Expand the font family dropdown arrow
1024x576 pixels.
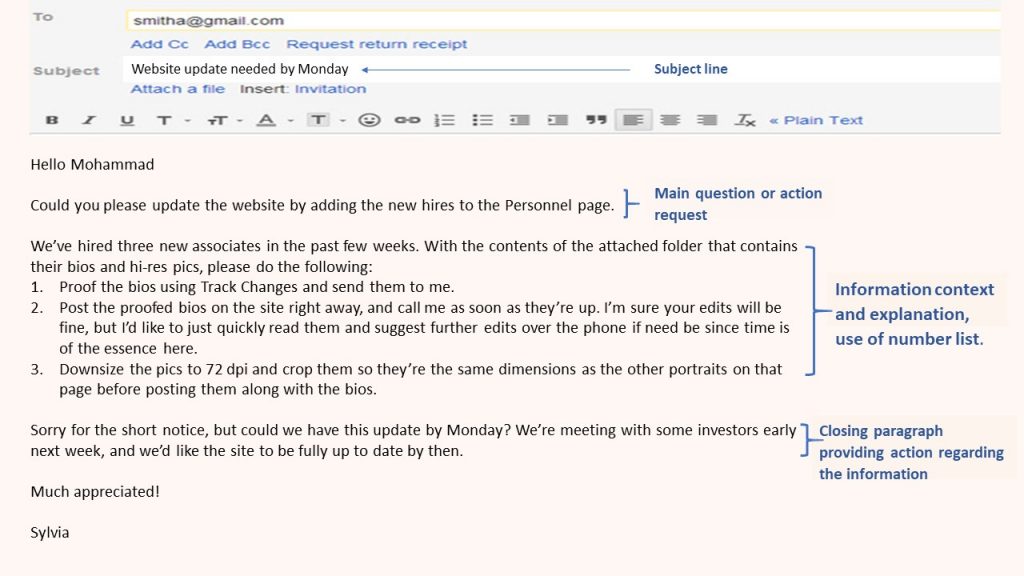pos(187,121)
